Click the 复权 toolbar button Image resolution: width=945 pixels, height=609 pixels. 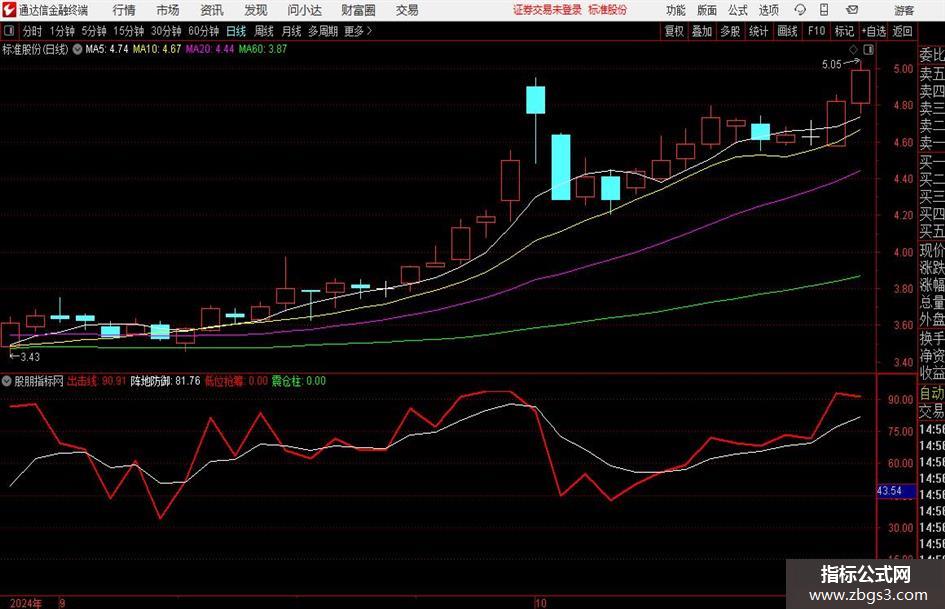click(x=673, y=31)
